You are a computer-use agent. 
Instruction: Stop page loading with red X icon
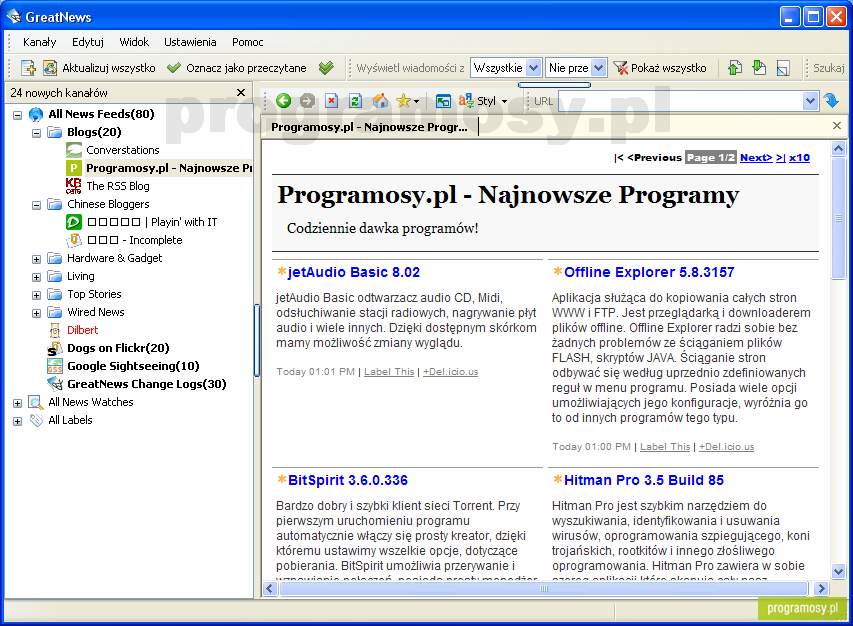coord(331,101)
